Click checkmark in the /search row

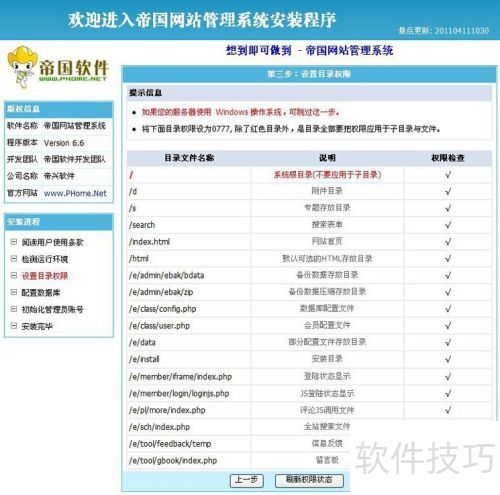coord(448,225)
